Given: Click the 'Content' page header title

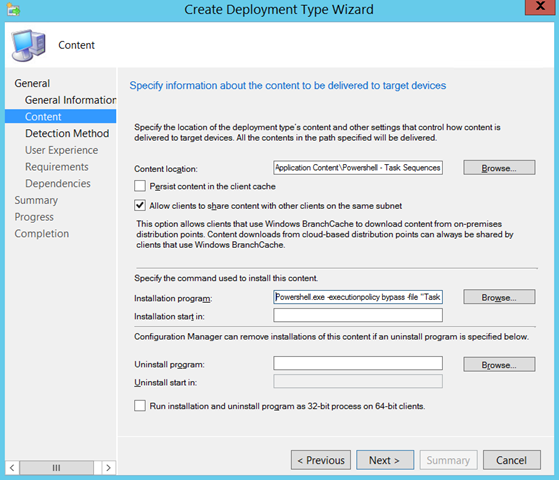Looking at the screenshot, I should tap(77, 45).
